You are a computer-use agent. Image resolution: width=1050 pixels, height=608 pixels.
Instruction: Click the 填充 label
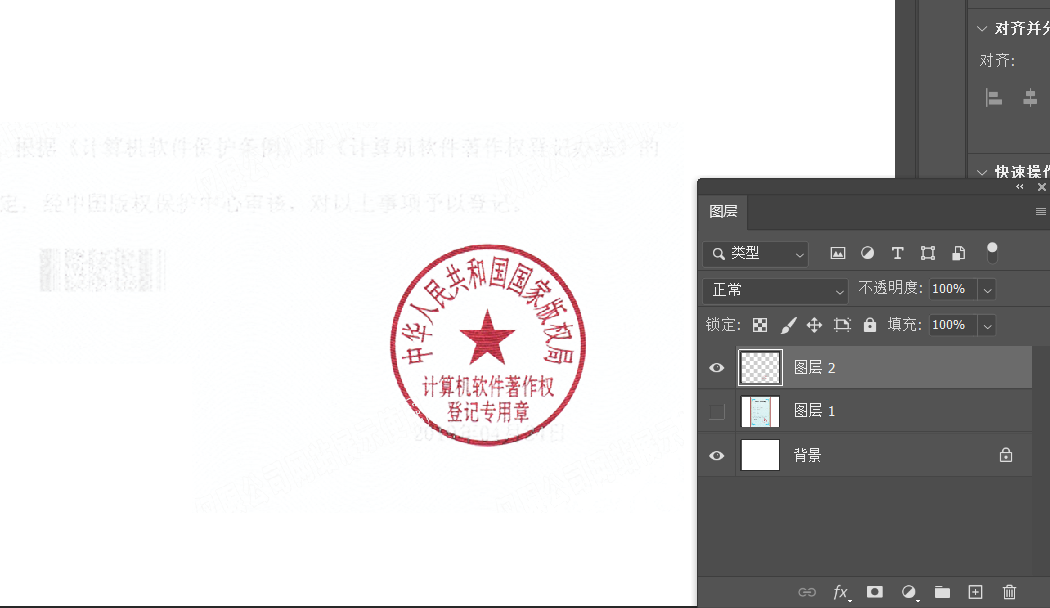point(904,325)
